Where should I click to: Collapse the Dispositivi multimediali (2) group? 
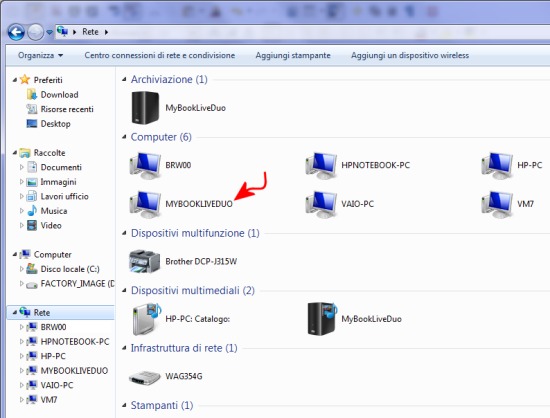[x=124, y=291]
